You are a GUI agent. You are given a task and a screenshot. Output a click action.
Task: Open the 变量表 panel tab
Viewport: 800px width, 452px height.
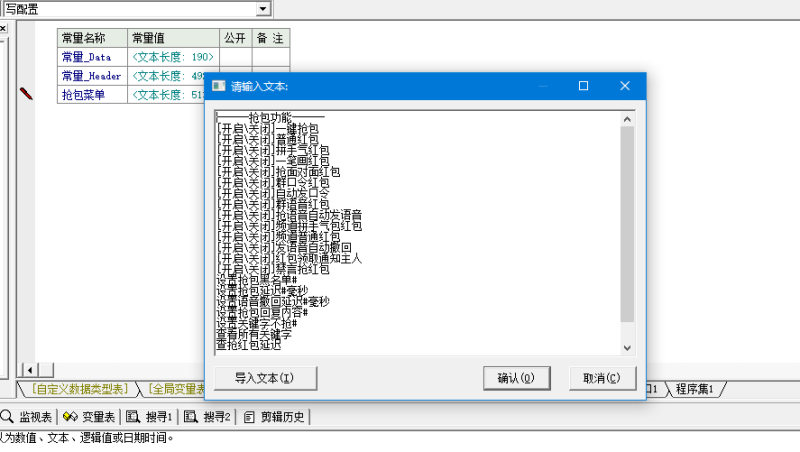pyautogui.click(x=90, y=417)
